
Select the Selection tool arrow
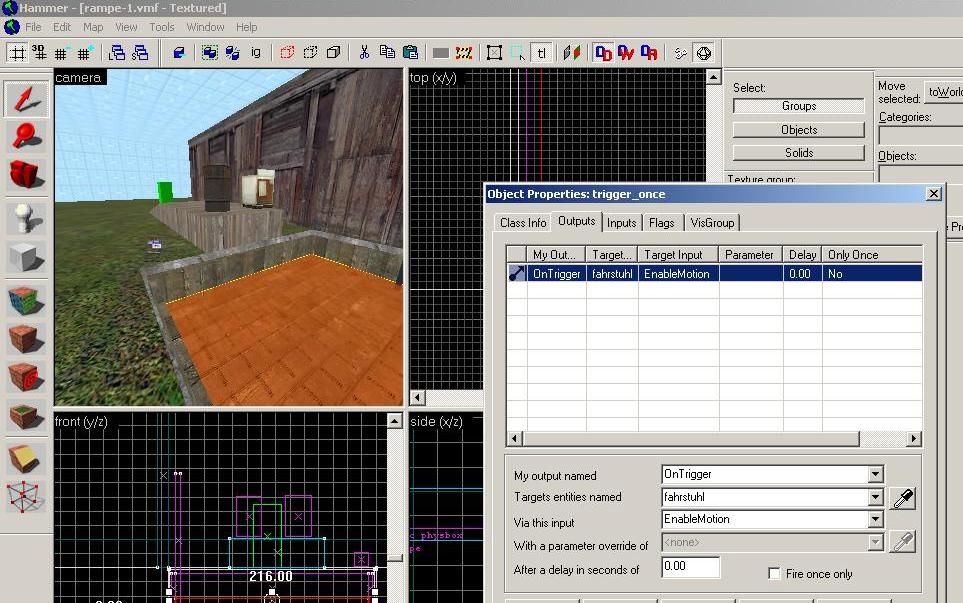26,99
